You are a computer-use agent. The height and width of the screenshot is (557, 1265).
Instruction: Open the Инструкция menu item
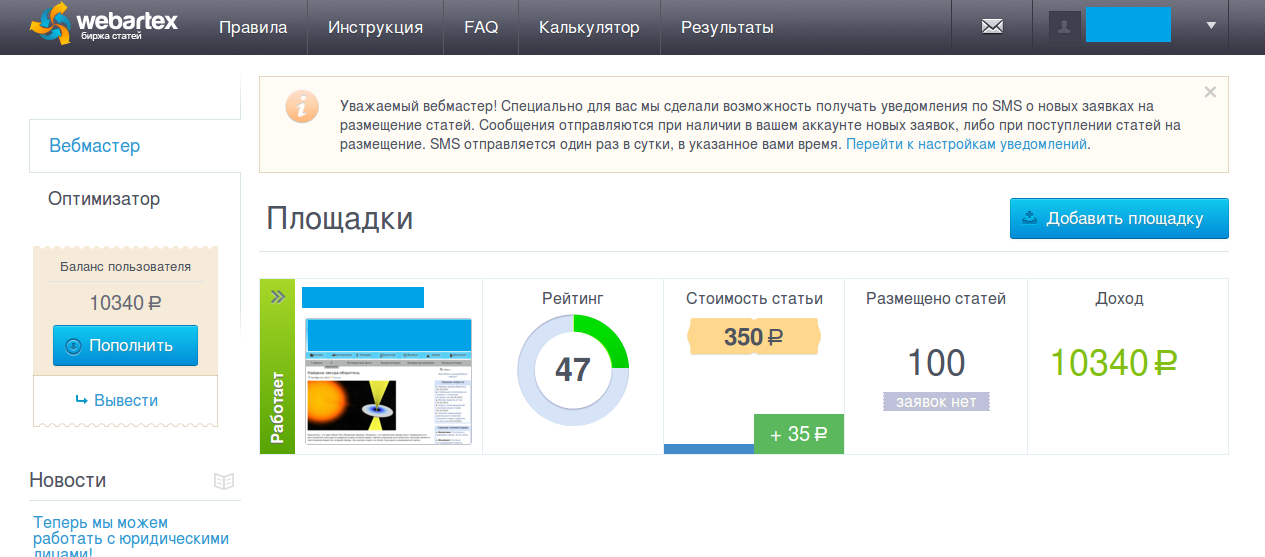click(375, 27)
